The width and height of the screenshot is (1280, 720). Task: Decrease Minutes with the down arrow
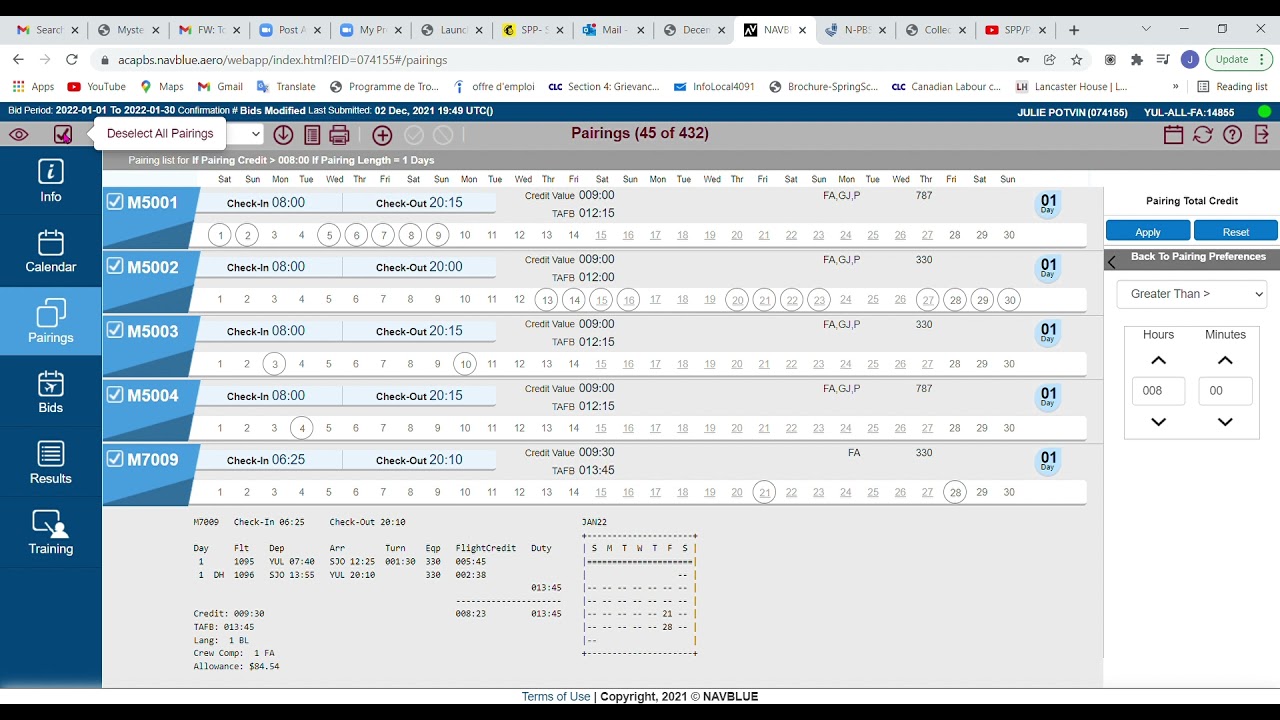click(x=1225, y=422)
